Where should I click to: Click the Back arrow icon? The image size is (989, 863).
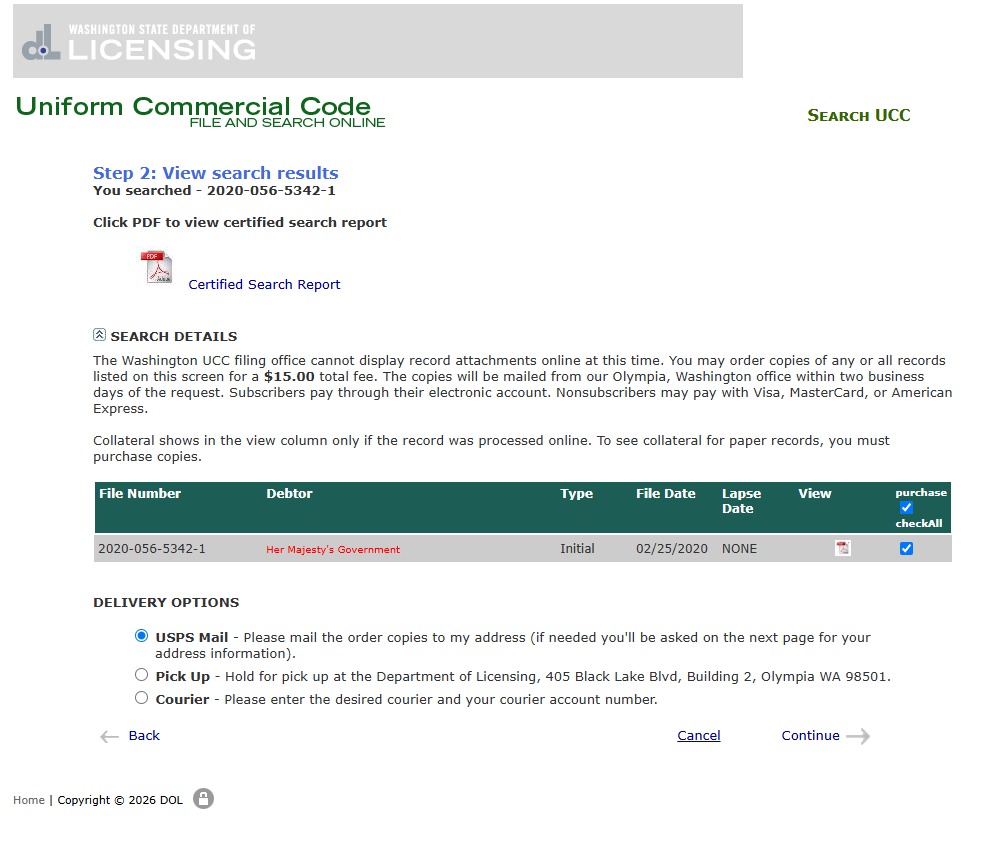point(109,736)
